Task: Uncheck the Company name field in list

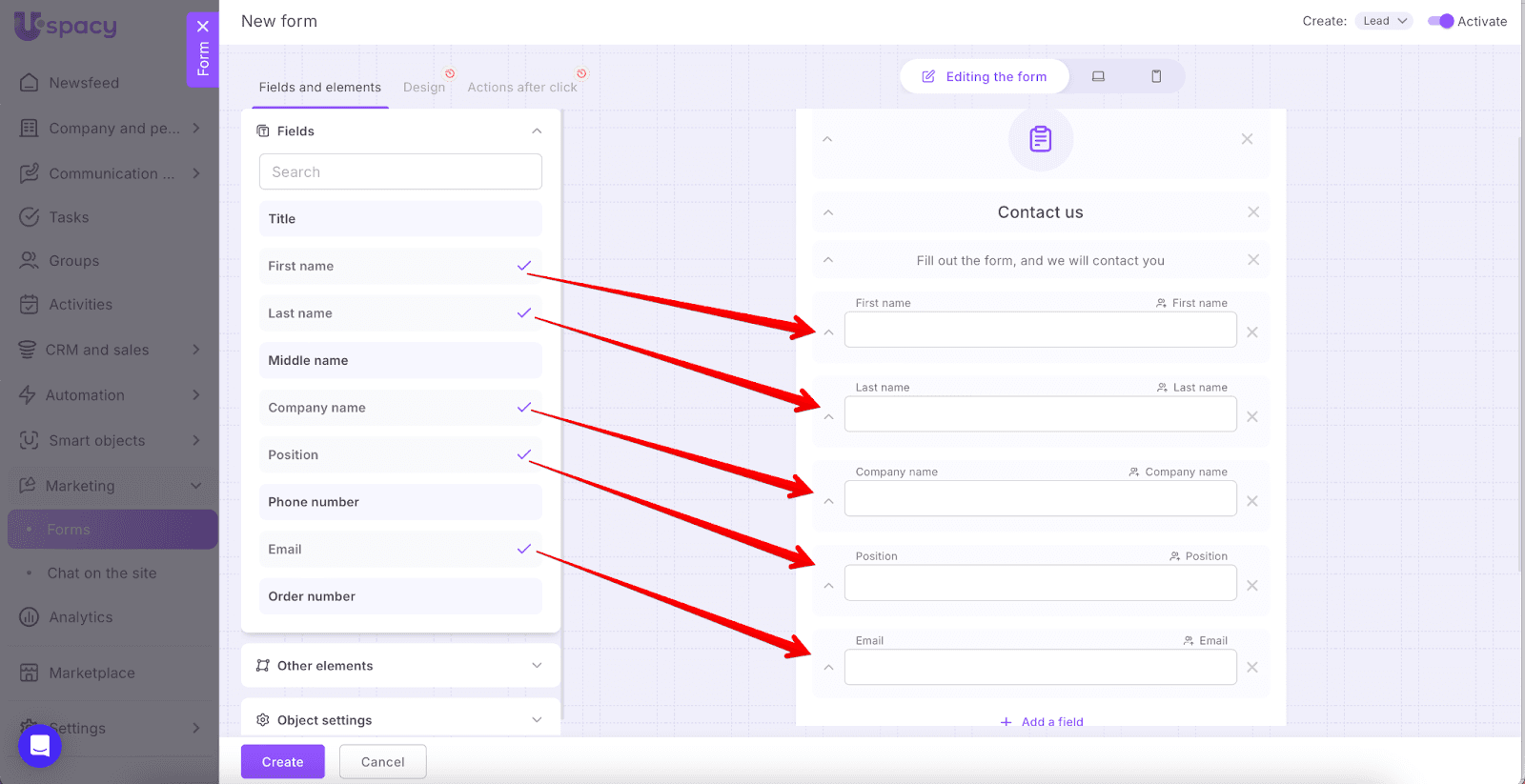Action: pos(524,408)
